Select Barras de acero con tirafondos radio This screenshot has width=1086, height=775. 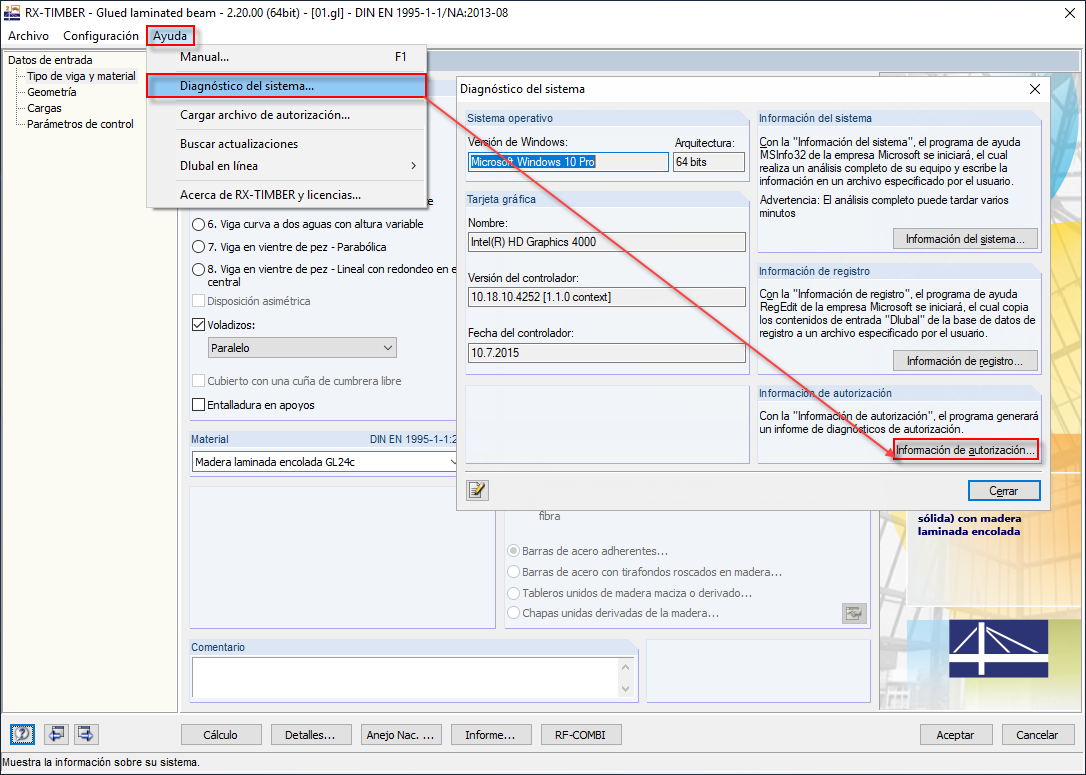tap(513, 572)
